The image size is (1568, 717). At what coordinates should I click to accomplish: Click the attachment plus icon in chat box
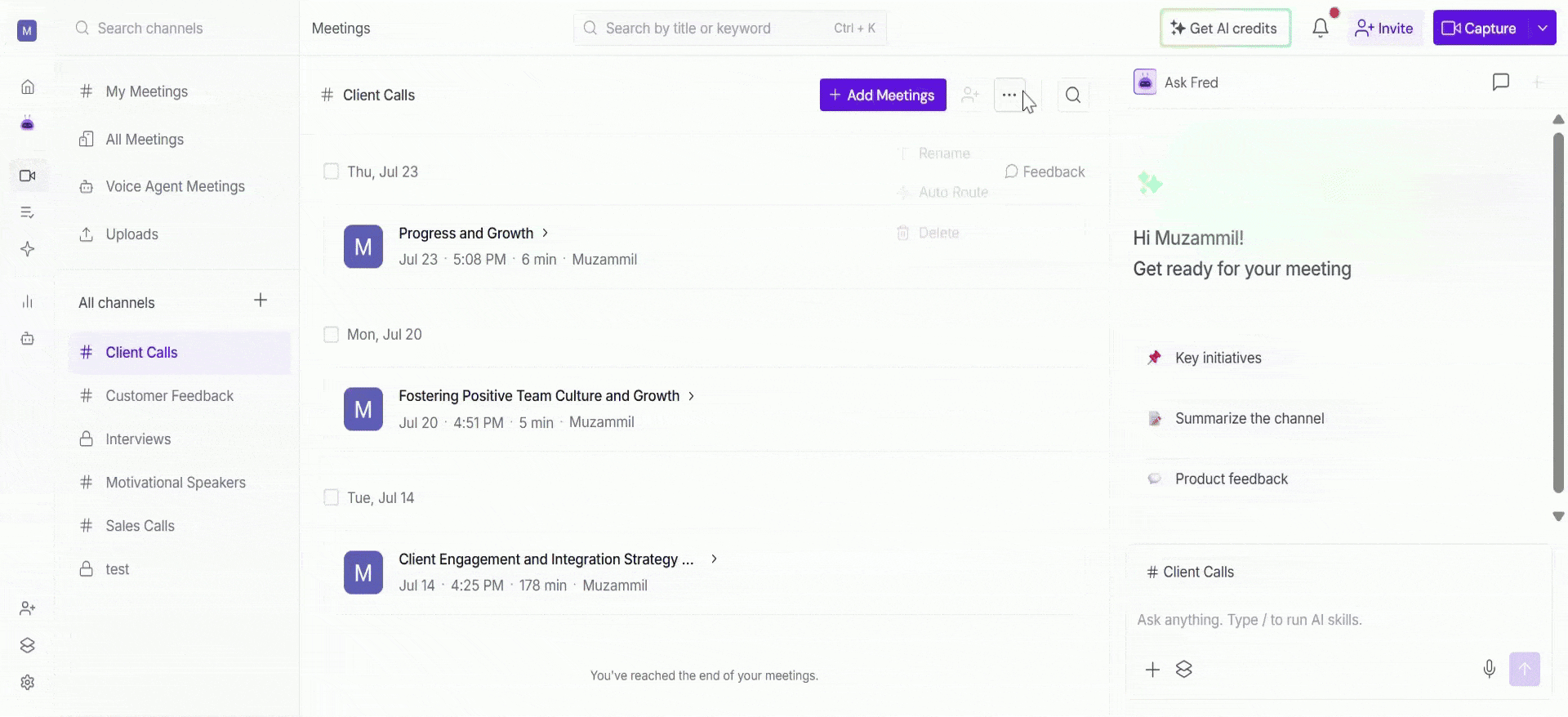(1152, 670)
